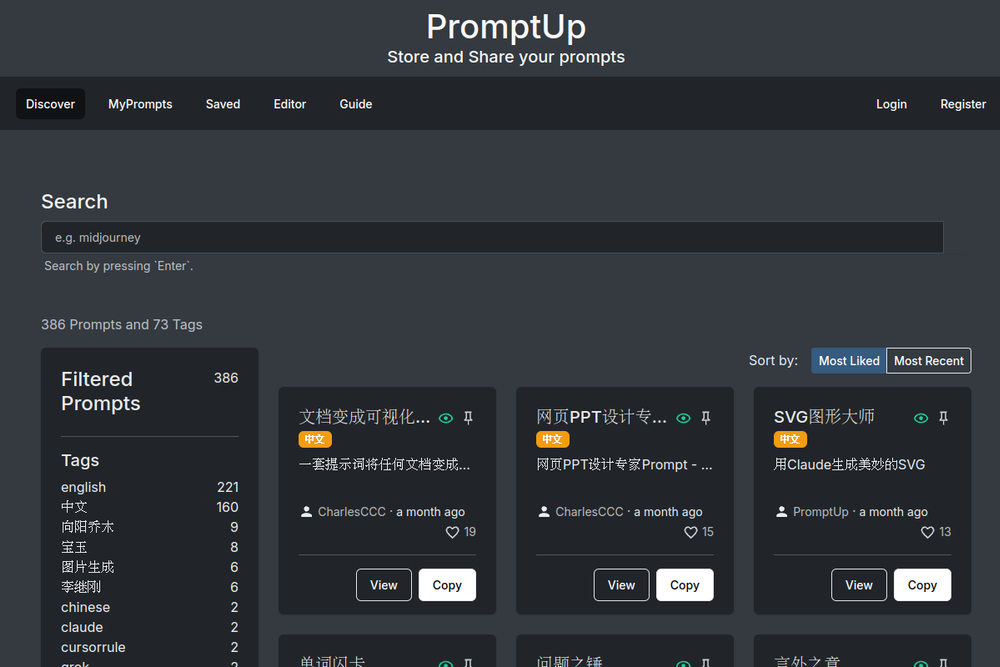Focus the prompt search field
The image size is (1000, 667).
492,237
